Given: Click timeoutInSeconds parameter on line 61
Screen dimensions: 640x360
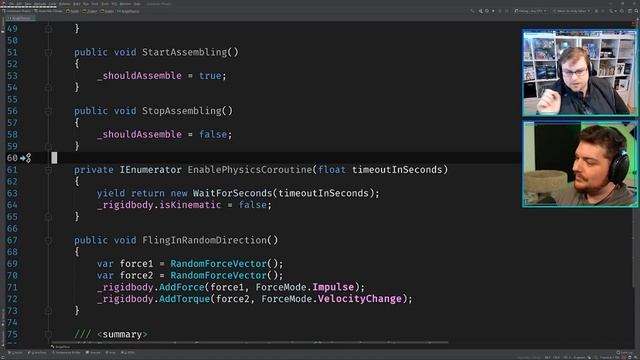Looking at the screenshot, I should [397, 170].
